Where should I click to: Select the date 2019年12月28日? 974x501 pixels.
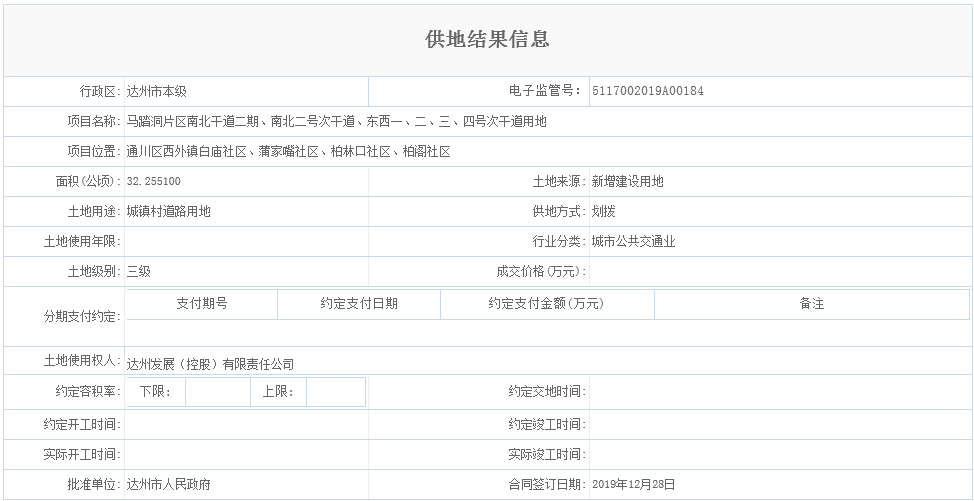634,484
